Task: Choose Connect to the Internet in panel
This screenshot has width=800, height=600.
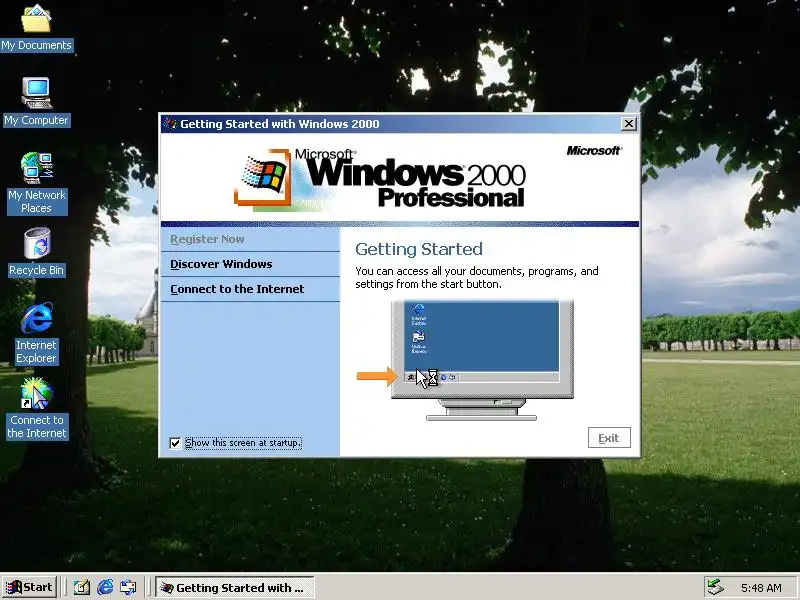Action: [x=250, y=289]
